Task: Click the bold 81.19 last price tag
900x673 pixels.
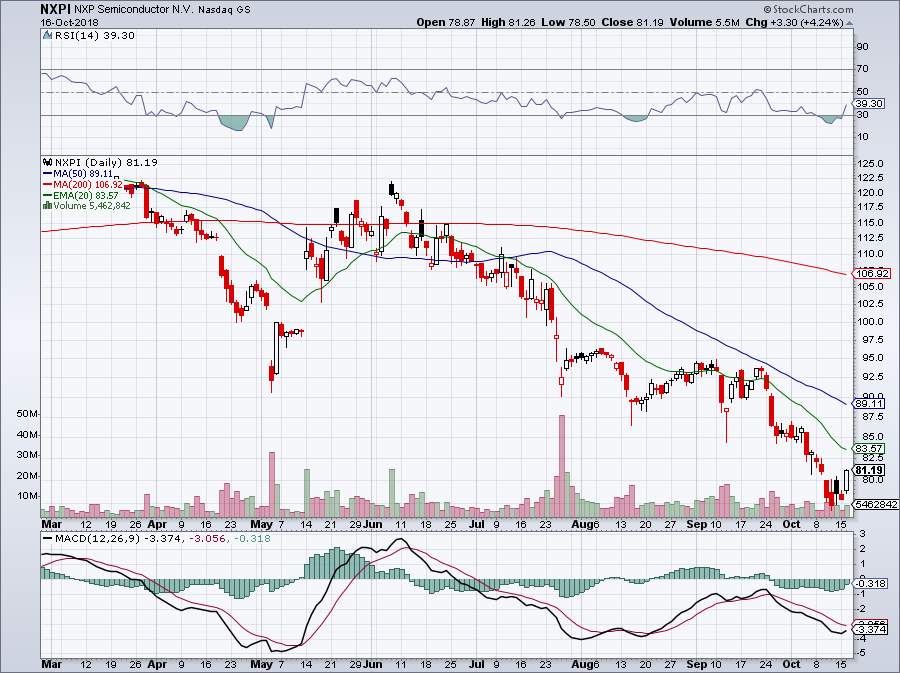Action: (x=868, y=470)
